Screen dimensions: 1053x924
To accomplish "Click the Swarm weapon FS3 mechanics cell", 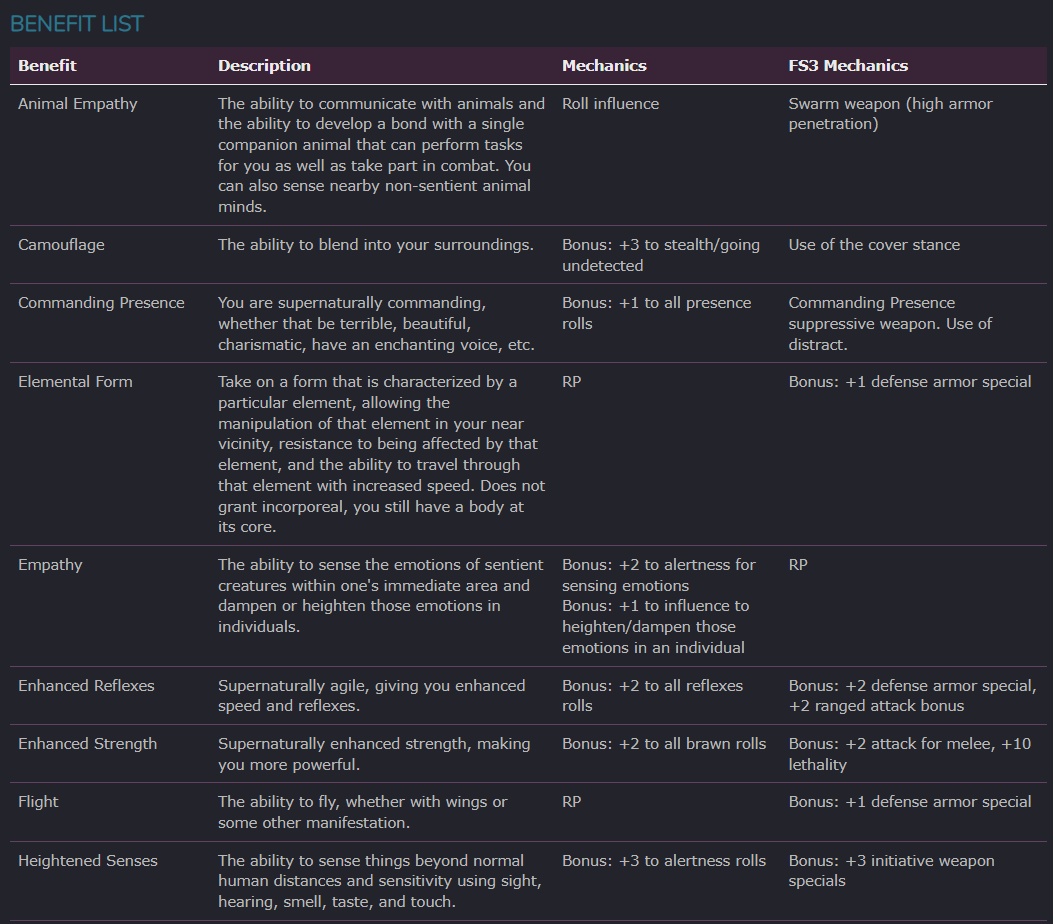I will coord(890,113).
